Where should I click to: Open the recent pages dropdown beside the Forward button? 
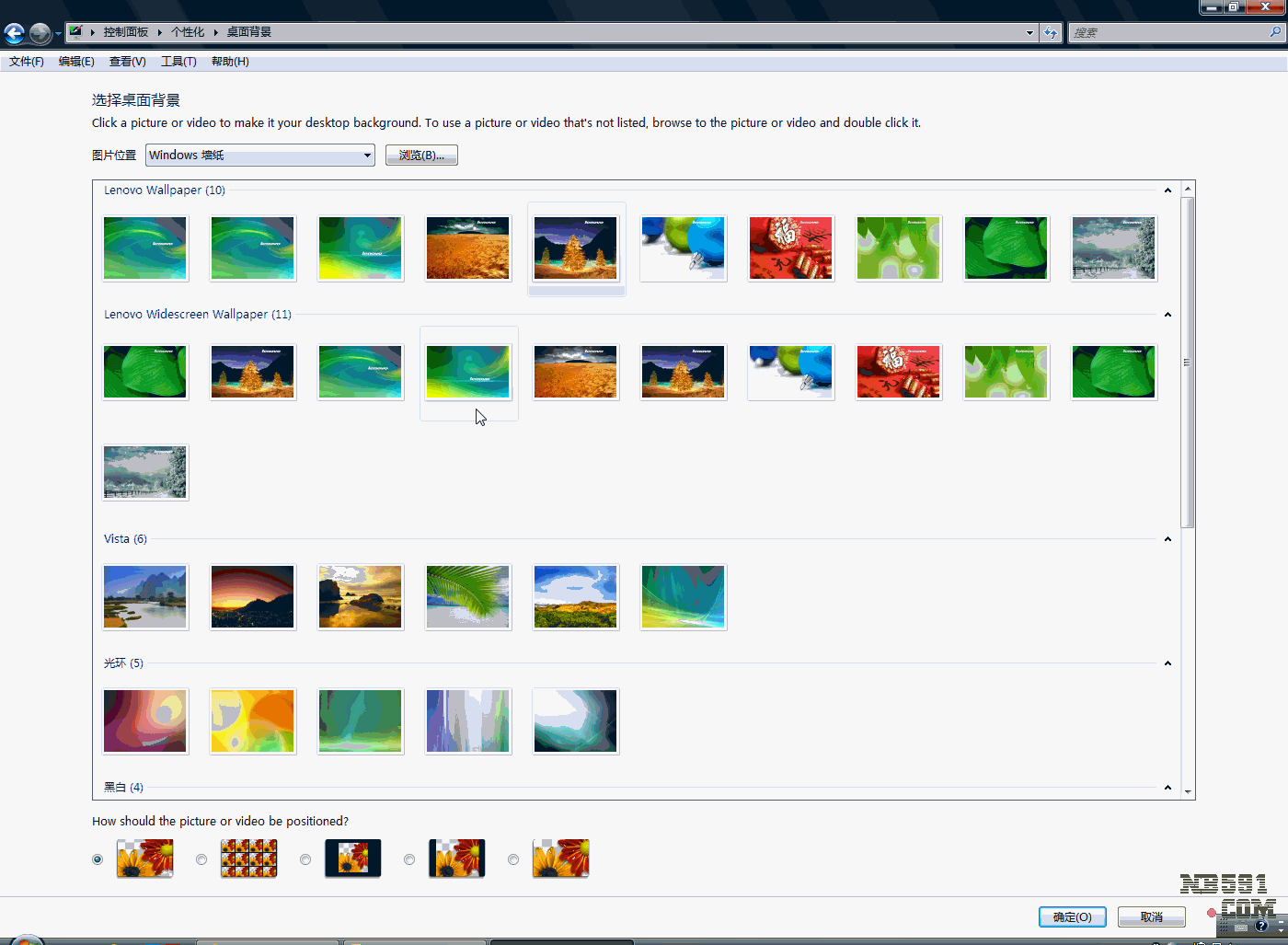pos(58,34)
